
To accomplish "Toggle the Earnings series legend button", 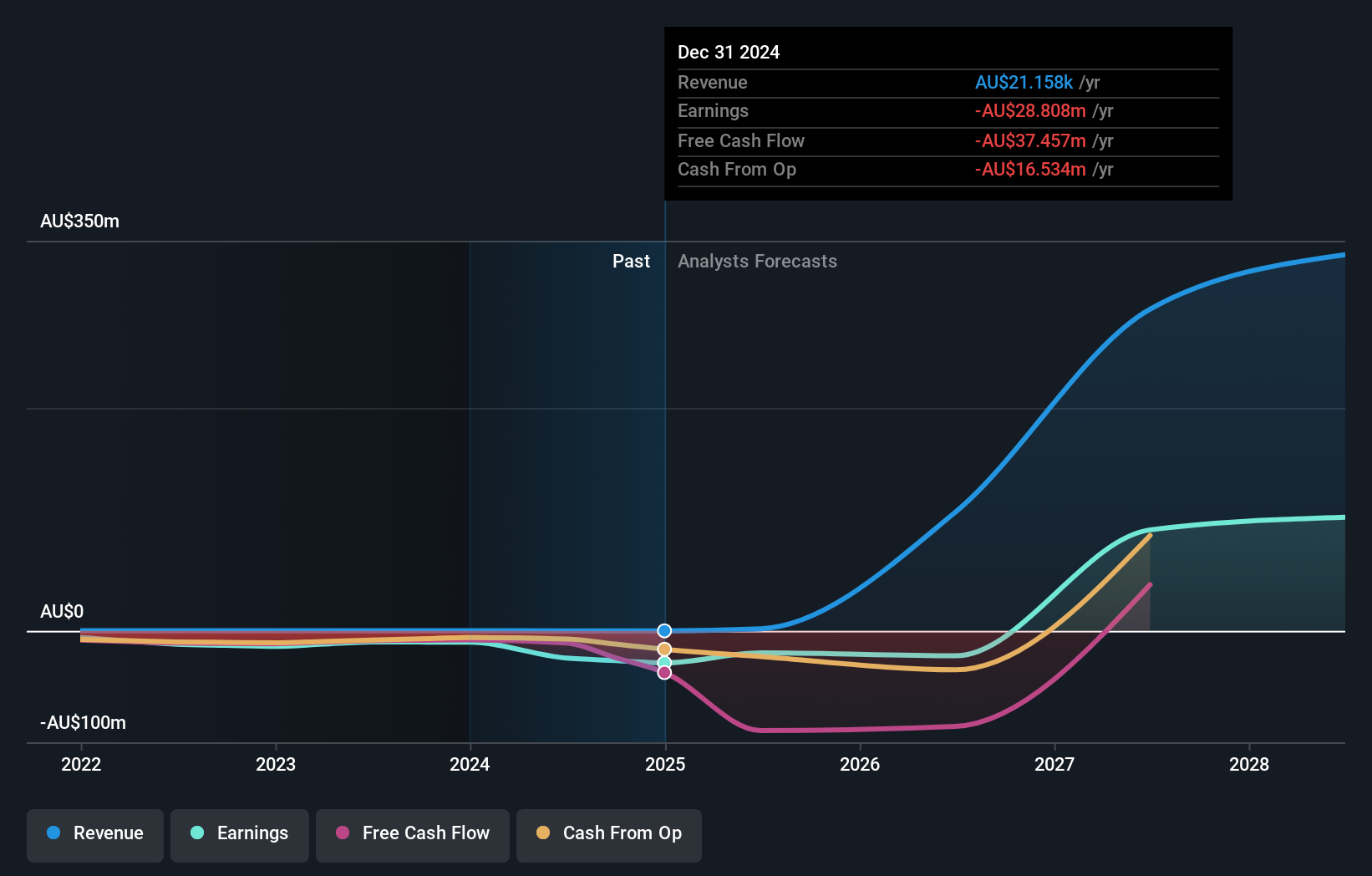I will coord(240,835).
